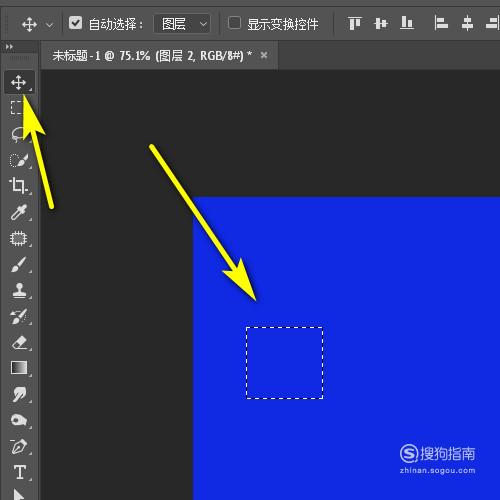Enable the 显示变换控件 checkbox

pos(234,23)
